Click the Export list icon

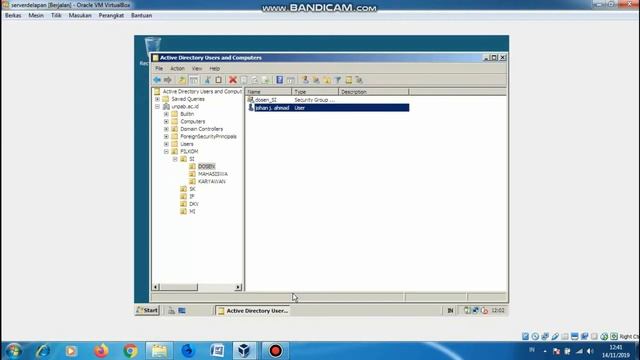tap(265, 80)
